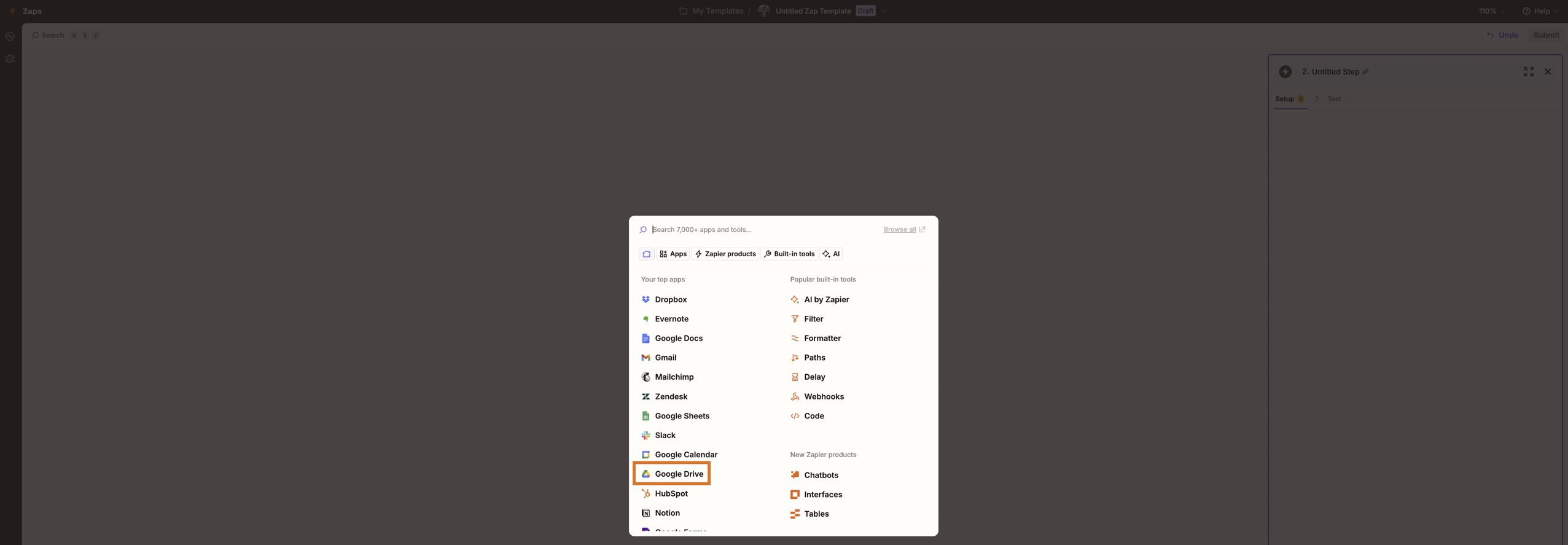Choose Webhooks built-in tool
Screen dimensions: 1568x545
point(817,396)
